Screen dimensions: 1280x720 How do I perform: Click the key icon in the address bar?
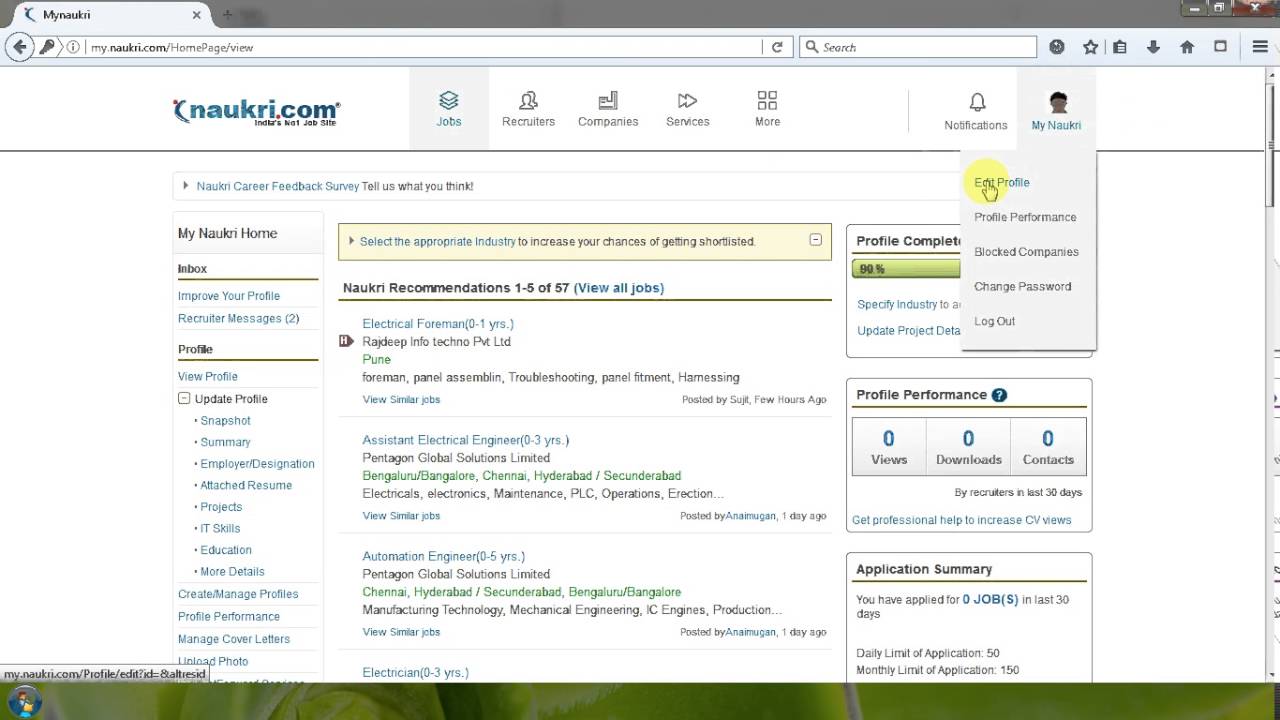pyautogui.click(x=47, y=47)
